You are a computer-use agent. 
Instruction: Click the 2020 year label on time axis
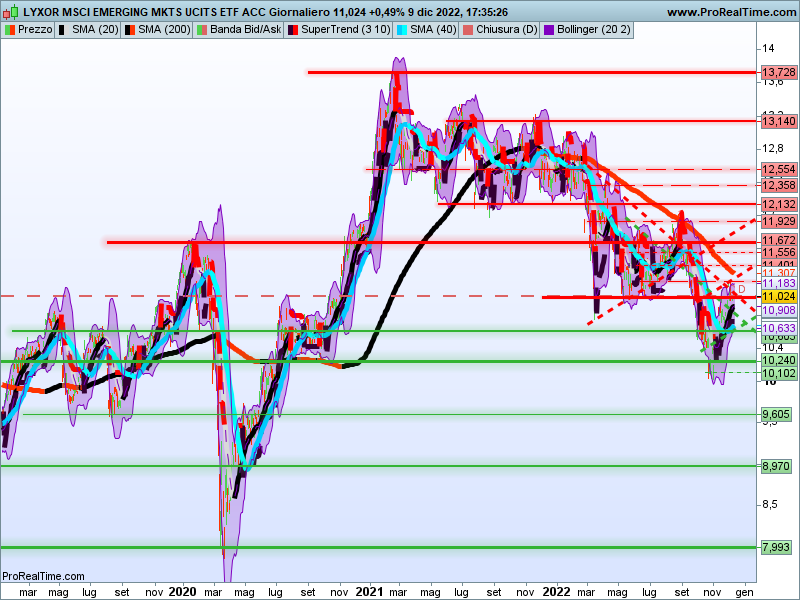[x=182, y=592]
